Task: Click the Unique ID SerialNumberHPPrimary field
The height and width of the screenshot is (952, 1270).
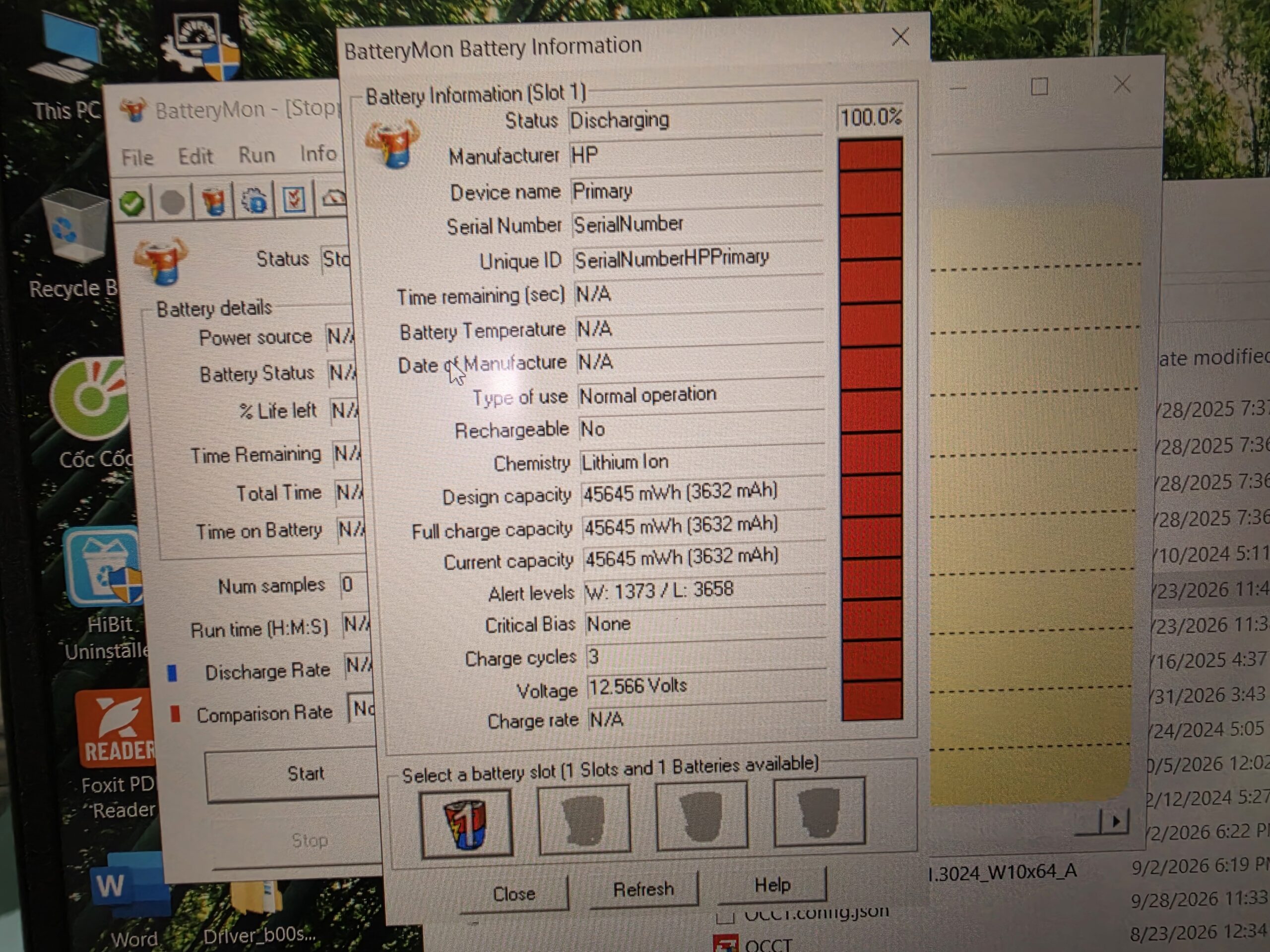Action: [698, 259]
